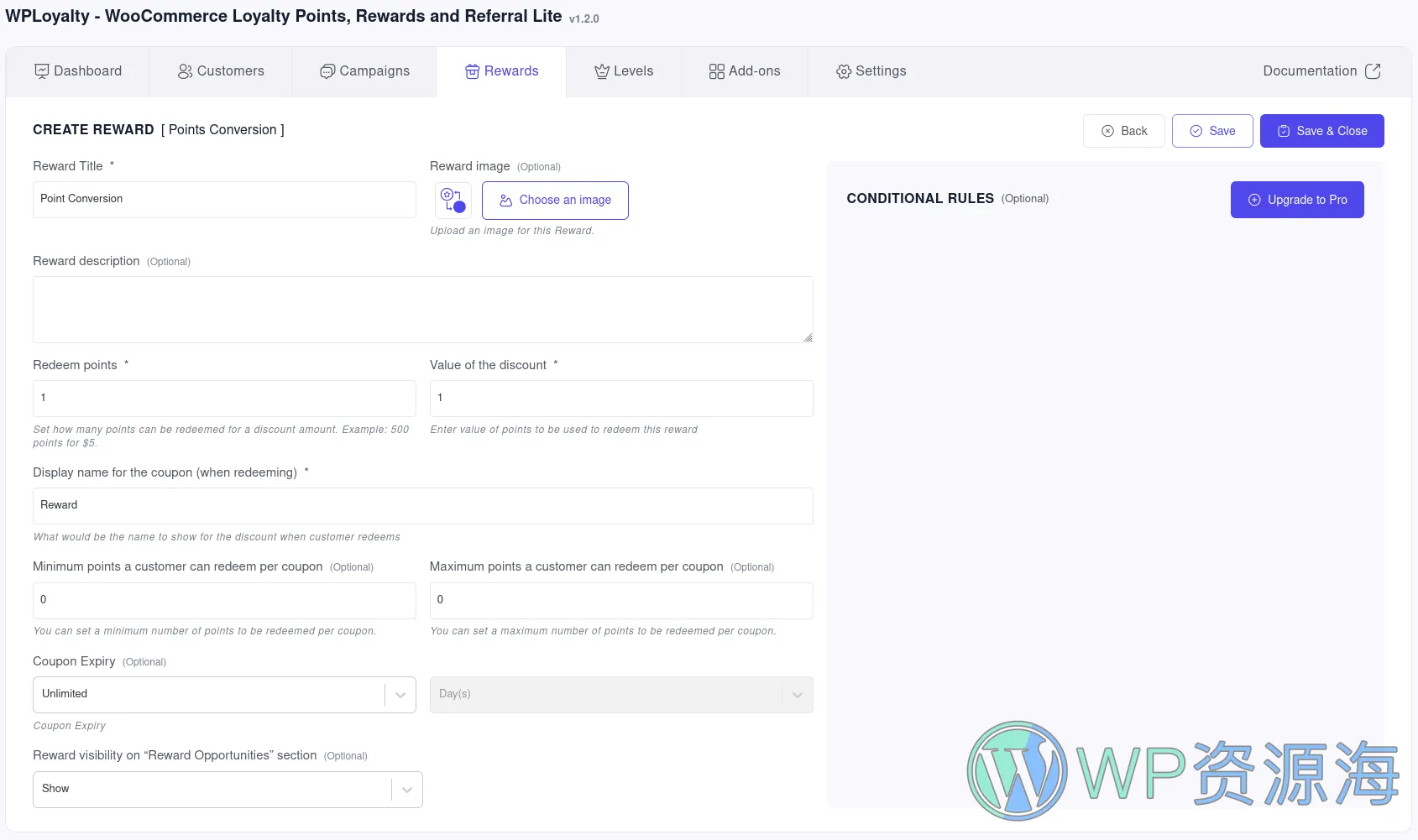Open the Reward visibility Show dropdown
This screenshot has height=840, width=1418.
[x=228, y=790]
